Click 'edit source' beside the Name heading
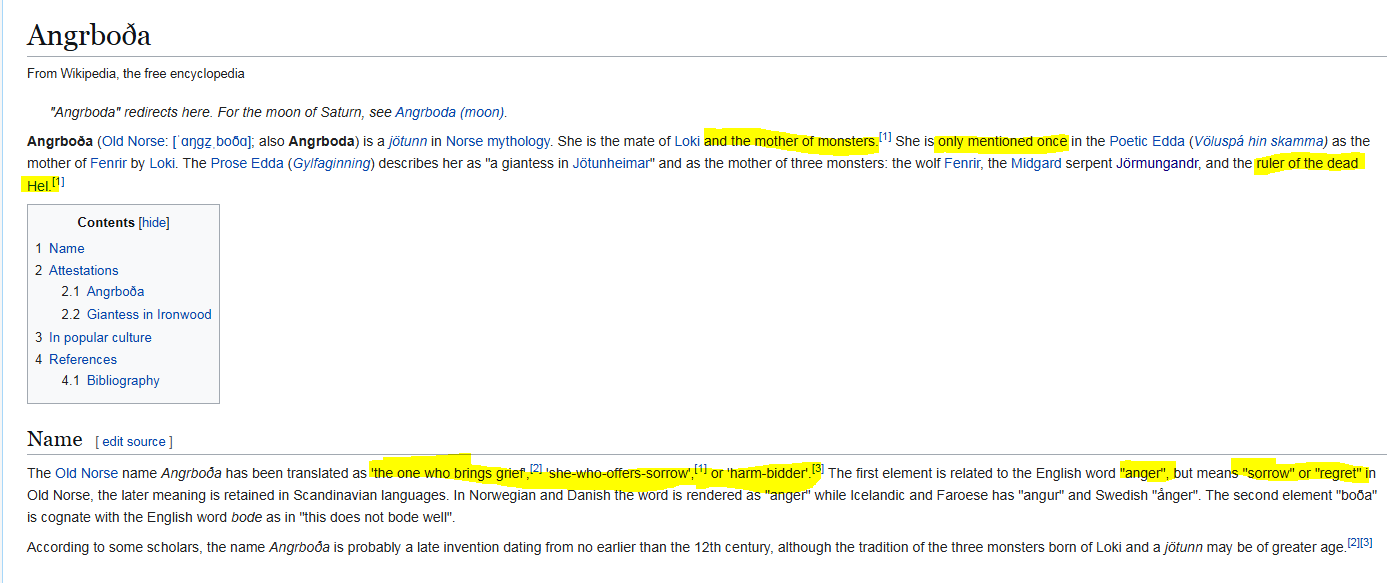The height and width of the screenshot is (583, 1394). click(x=134, y=441)
